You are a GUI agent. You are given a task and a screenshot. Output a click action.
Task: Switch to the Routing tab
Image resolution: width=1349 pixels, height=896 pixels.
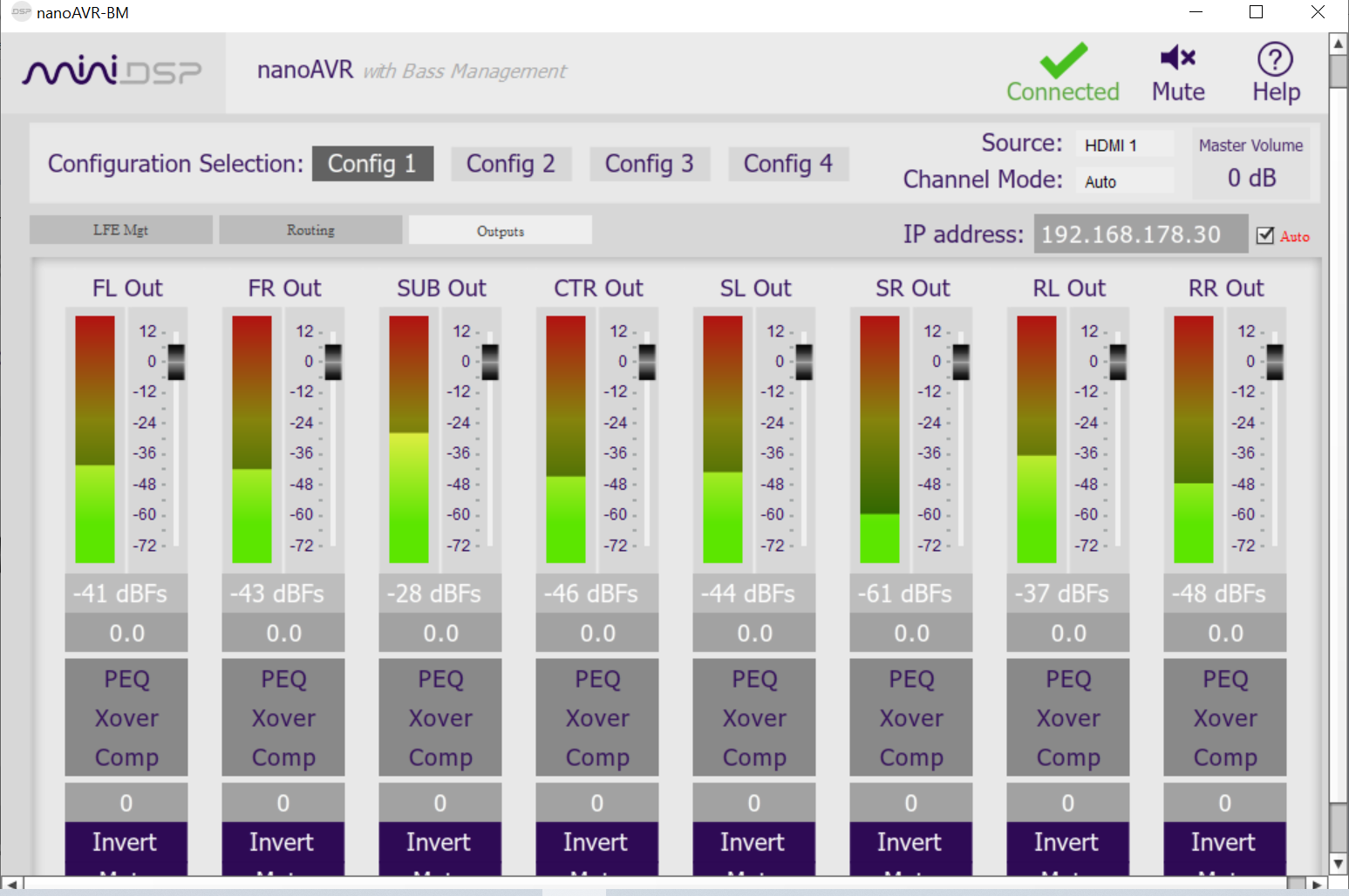(x=310, y=230)
